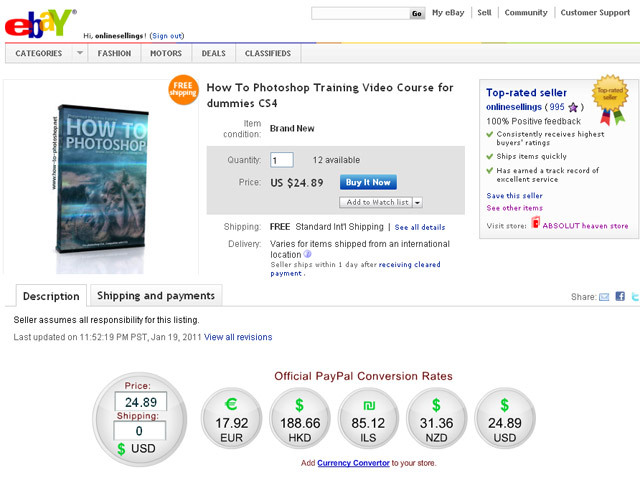Open the Add to Watch list dropdown arrow
This screenshot has height=480, width=640.
417,202
